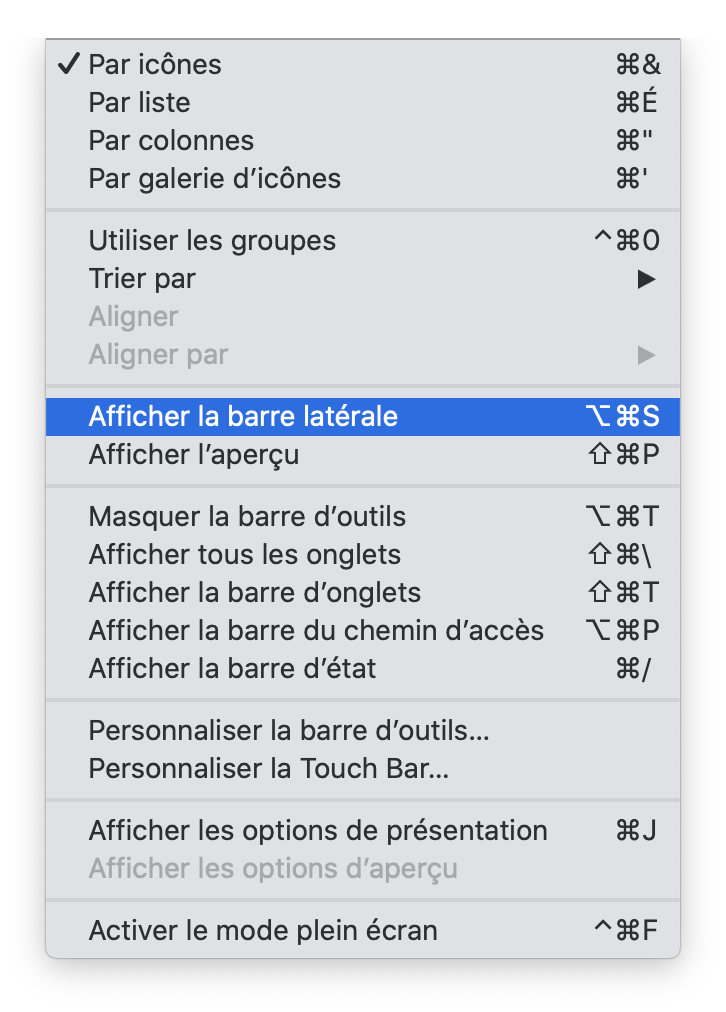This screenshot has height=1012, width=726.
Task: Open the 'Aligner par' submenu arrow
Action: pyautogui.click(x=646, y=355)
